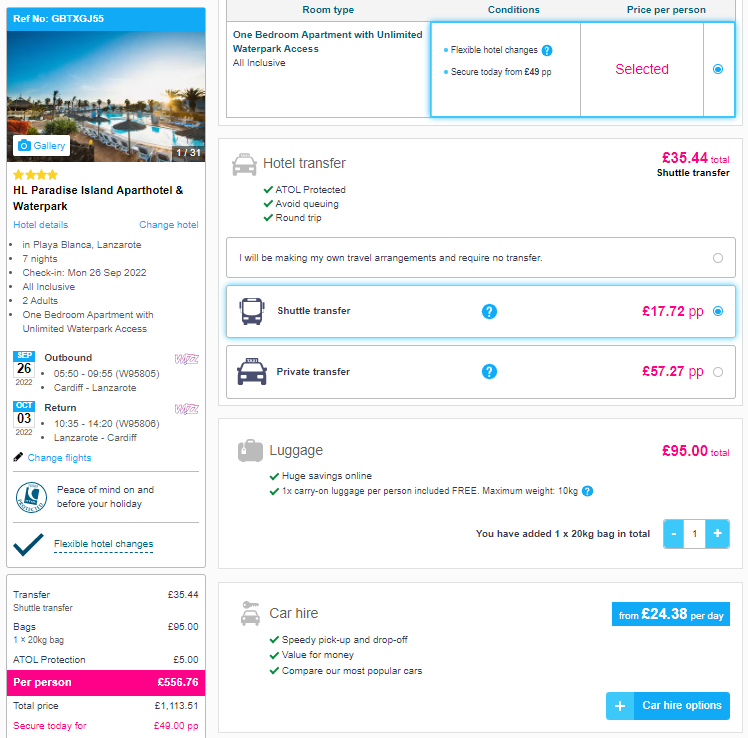The height and width of the screenshot is (738, 748).
Task: Open the Shuttle transfer help icon
Action: (489, 311)
